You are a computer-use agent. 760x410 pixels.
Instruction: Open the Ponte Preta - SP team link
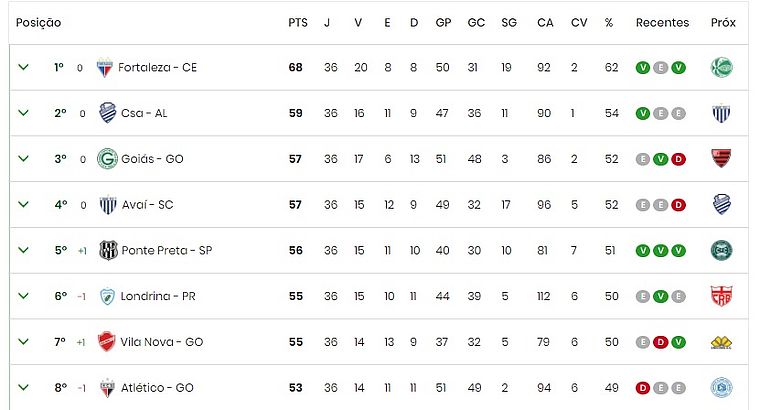(166, 250)
